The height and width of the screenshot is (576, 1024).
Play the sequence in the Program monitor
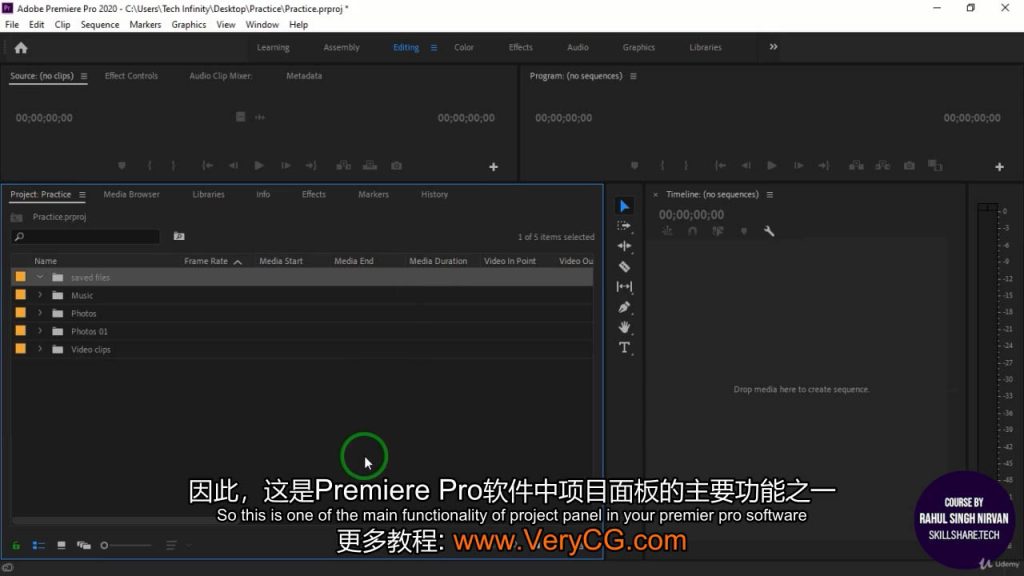click(x=772, y=166)
